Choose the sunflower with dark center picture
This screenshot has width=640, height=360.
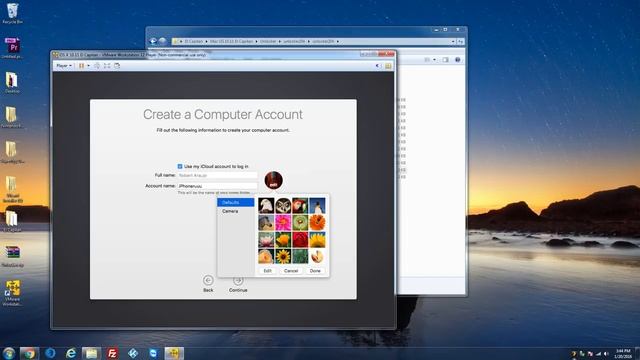pos(283,257)
